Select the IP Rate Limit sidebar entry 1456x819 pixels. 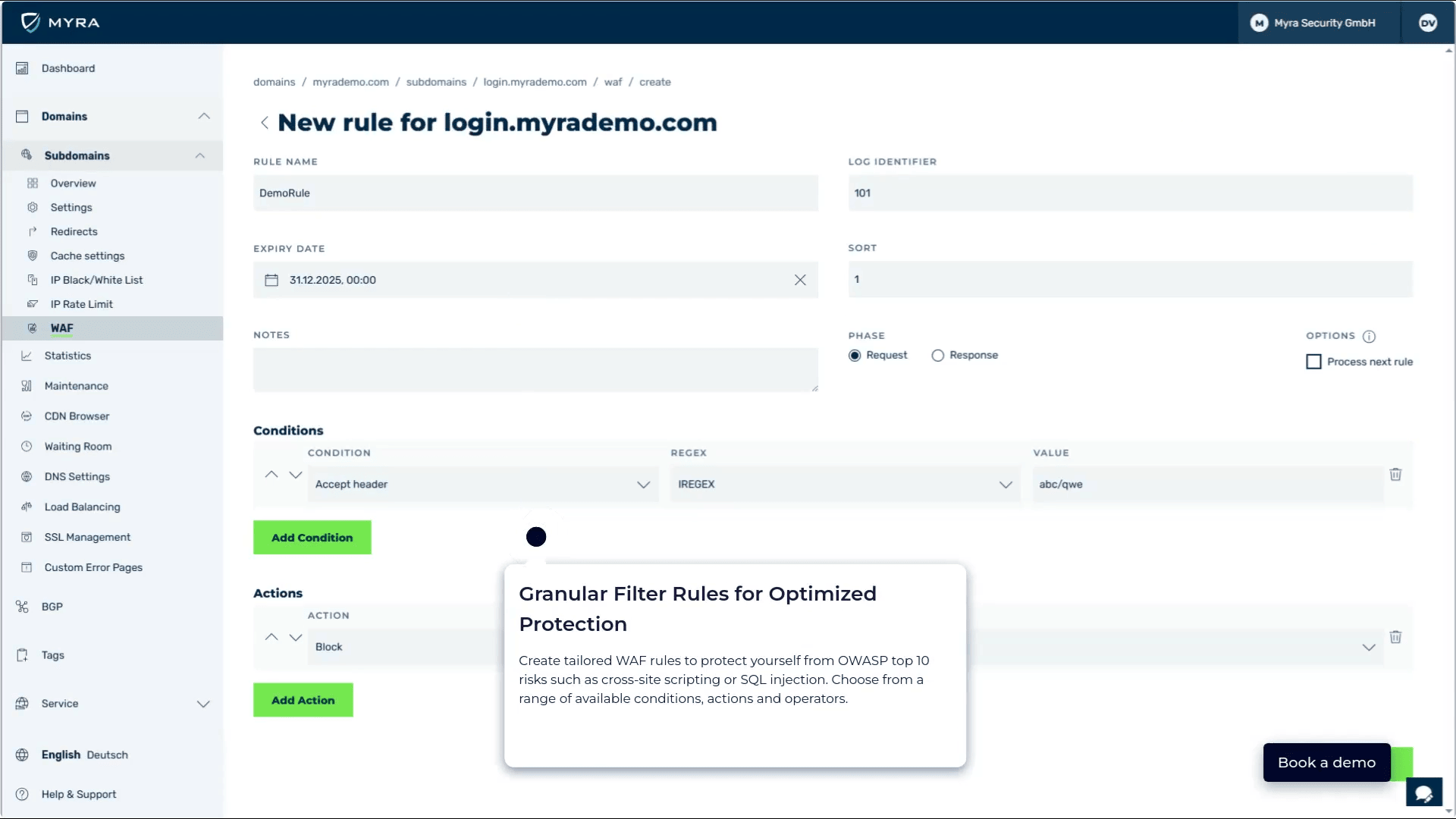coord(80,304)
